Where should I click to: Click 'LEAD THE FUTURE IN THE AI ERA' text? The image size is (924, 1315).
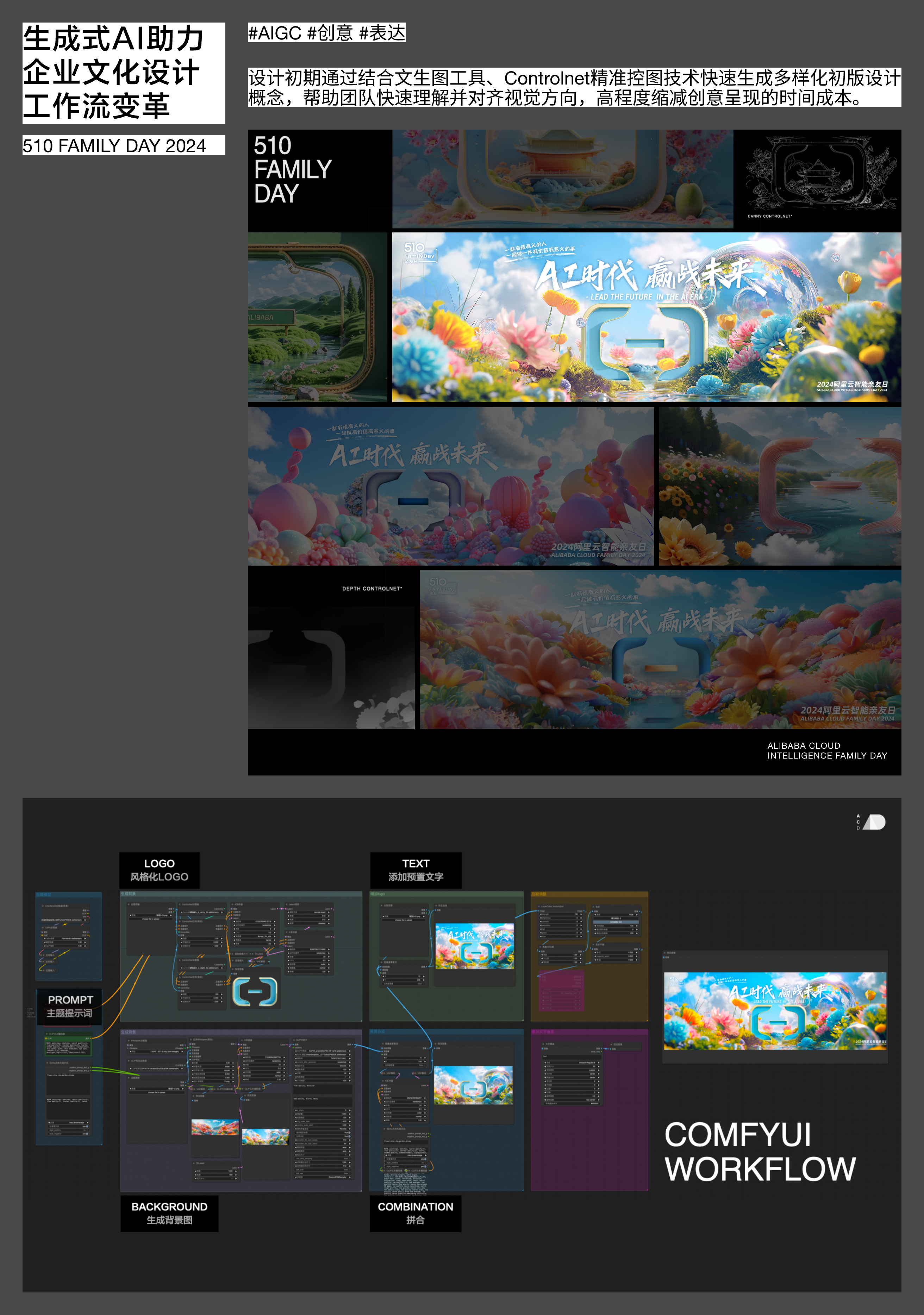646,297
